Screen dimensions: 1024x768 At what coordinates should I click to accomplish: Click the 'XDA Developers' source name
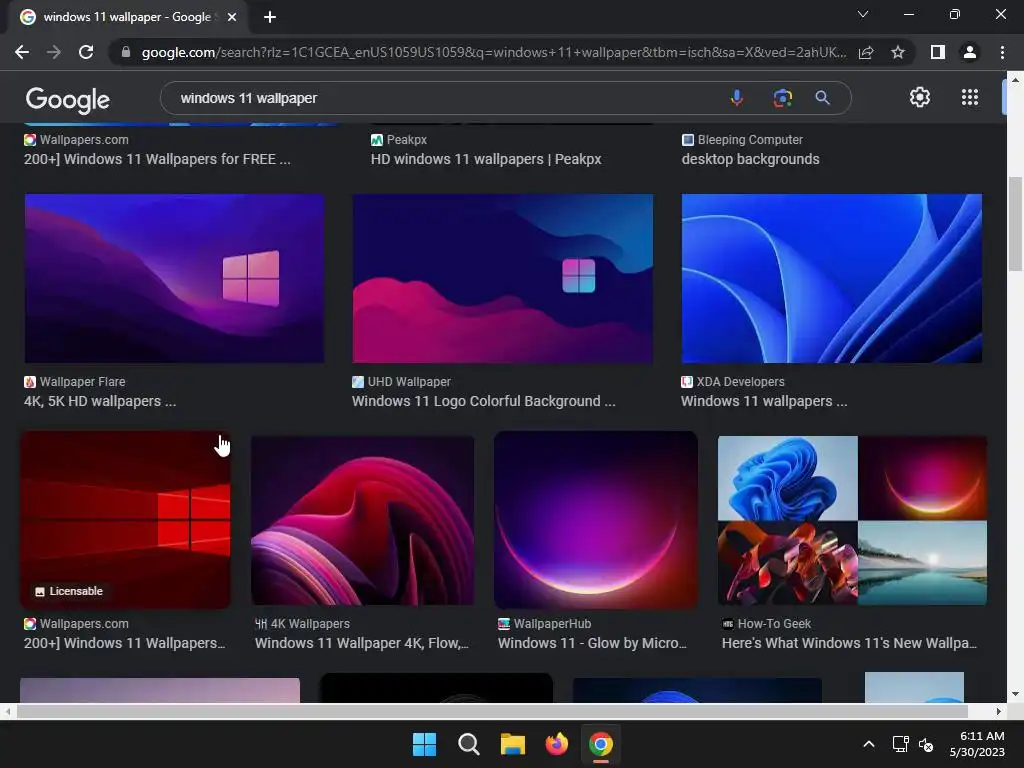click(x=741, y=381)
